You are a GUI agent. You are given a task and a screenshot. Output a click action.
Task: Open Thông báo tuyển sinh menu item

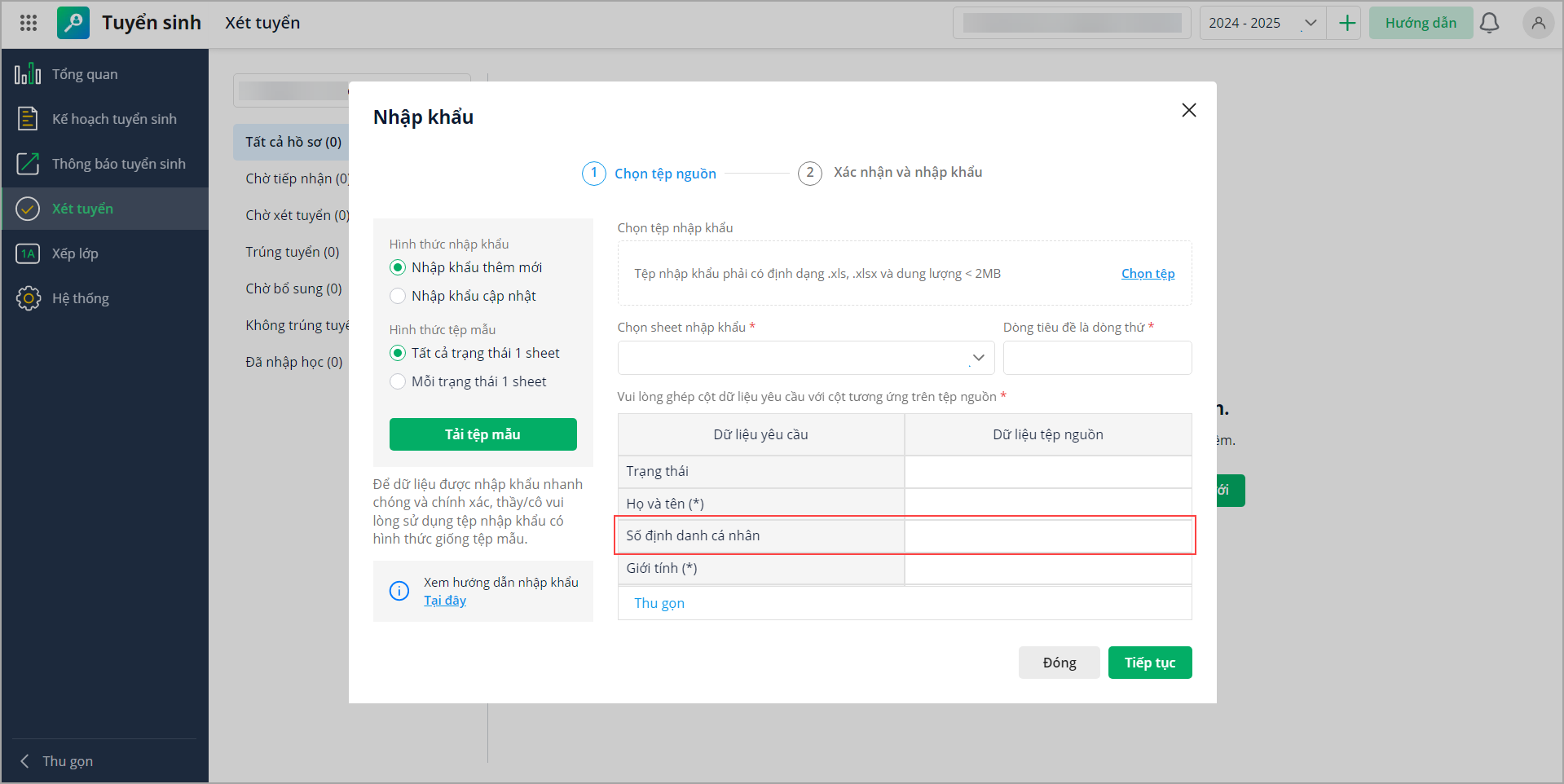click(x=118, y=164)
